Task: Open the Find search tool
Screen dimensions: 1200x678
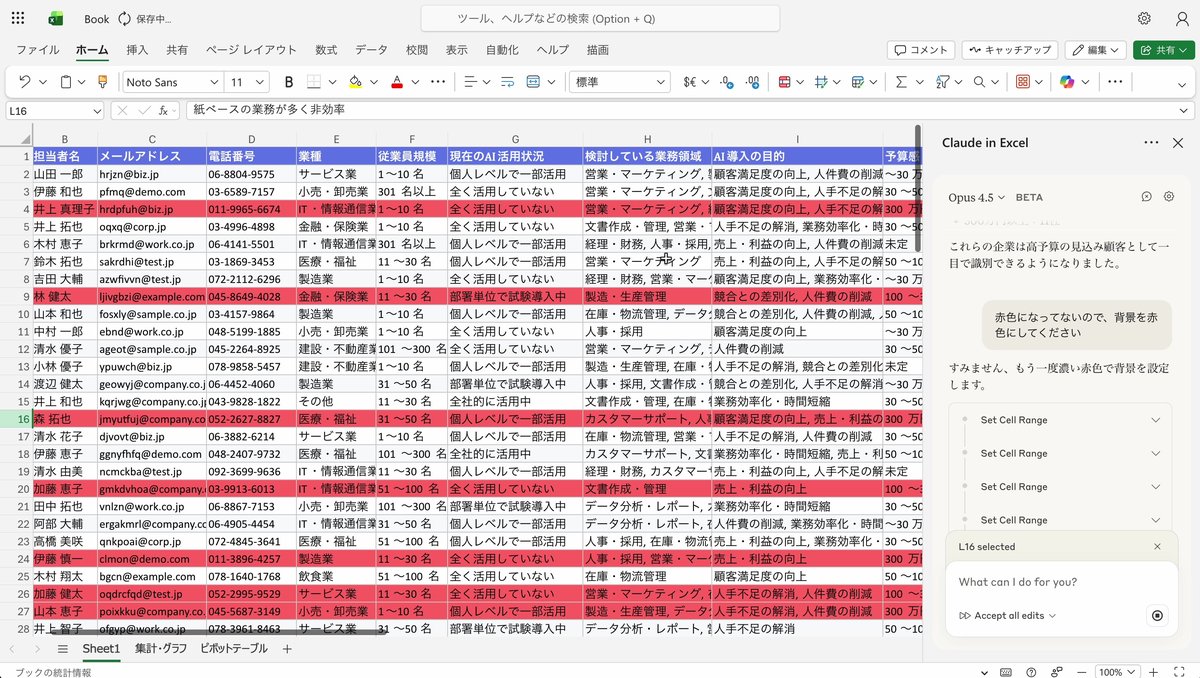Action: 980,82
